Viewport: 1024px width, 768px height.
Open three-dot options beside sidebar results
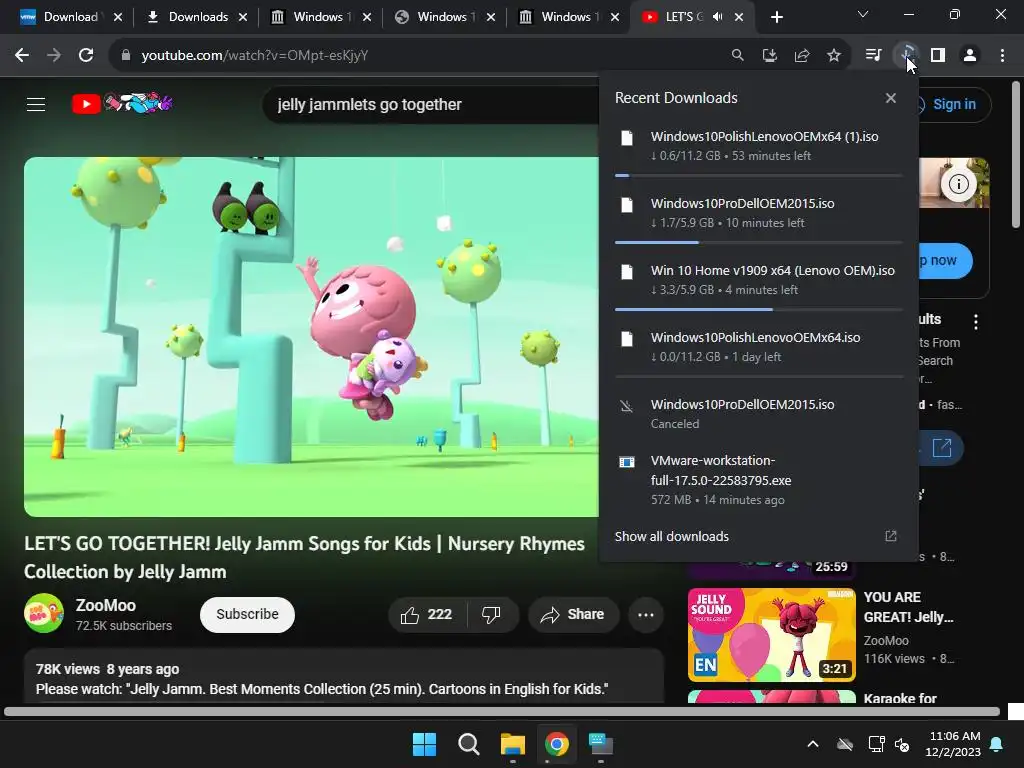[x=976, y=321]
